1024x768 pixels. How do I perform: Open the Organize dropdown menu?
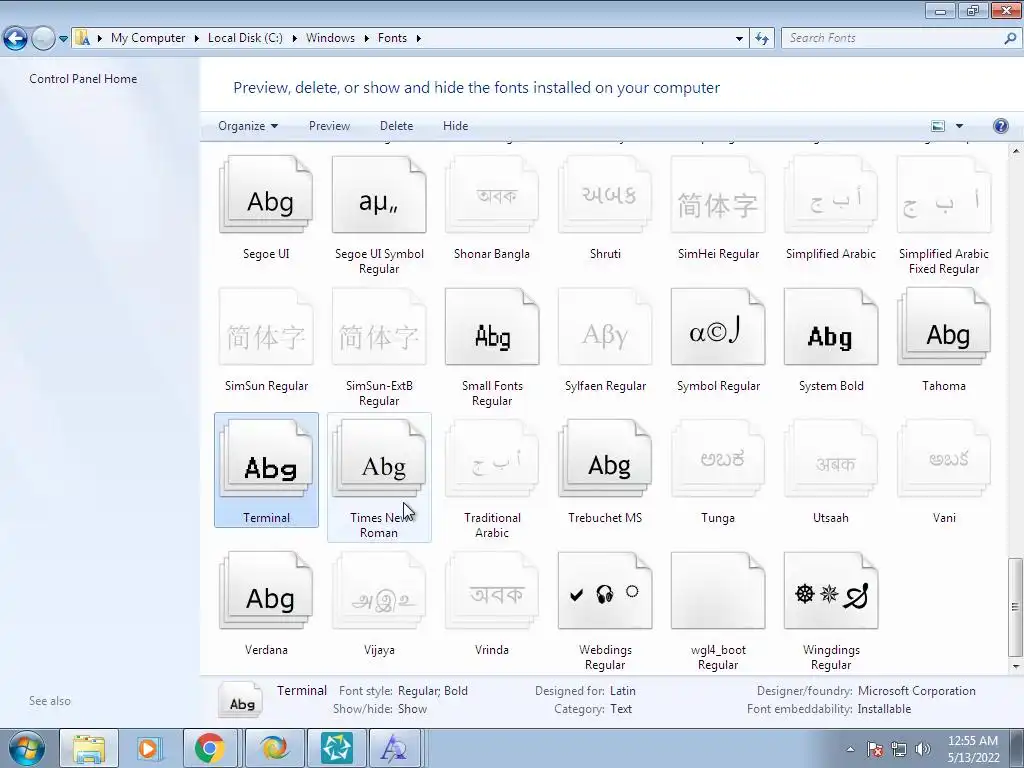tap(248, 126)
